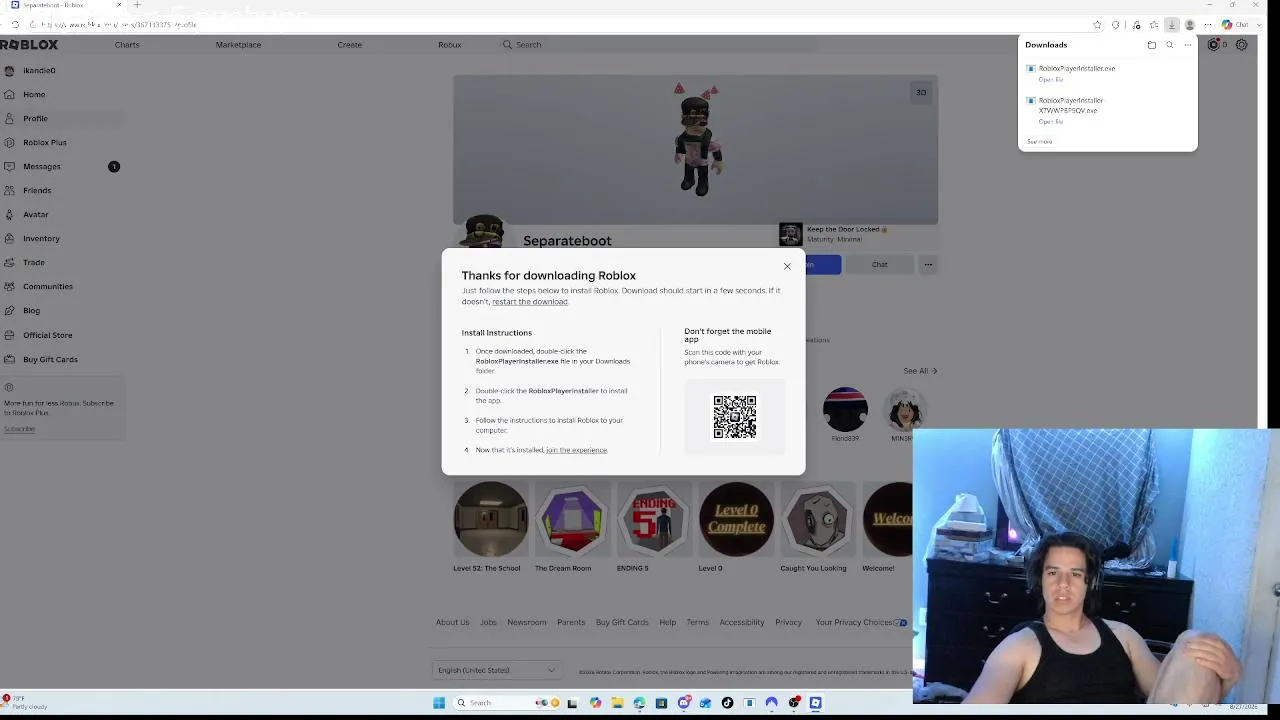The width and height of the screenshot is (1280, 720).
Task: Click the Newsroom footer link
Action: 527,622
